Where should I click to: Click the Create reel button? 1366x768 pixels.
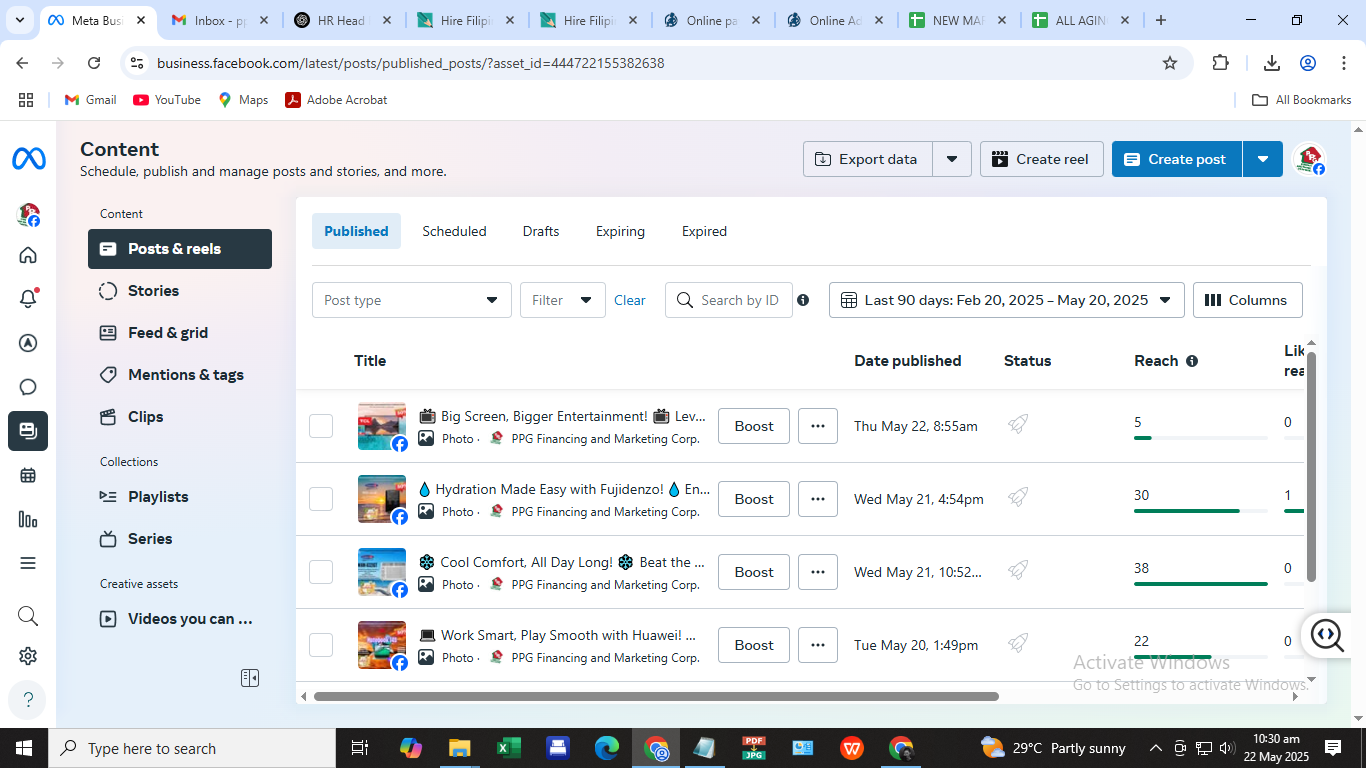(1041, 159)
